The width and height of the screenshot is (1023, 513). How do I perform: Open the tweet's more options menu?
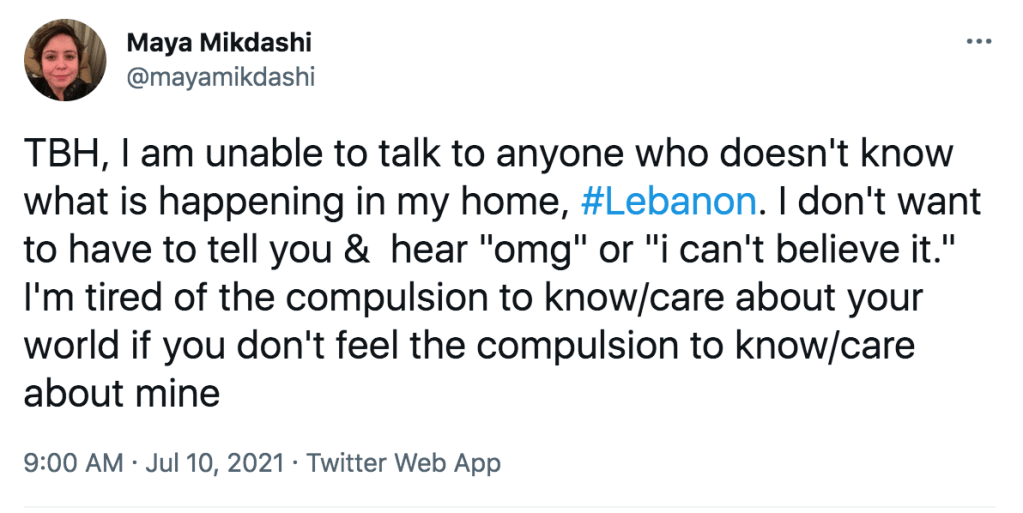coord(976,42)
